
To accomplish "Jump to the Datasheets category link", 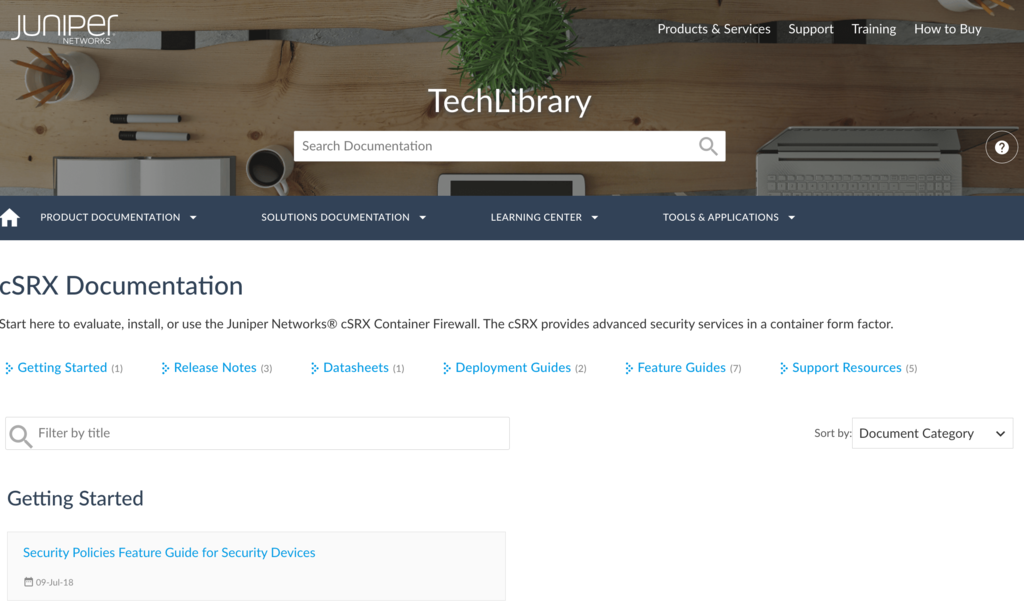I will [356, 368].
